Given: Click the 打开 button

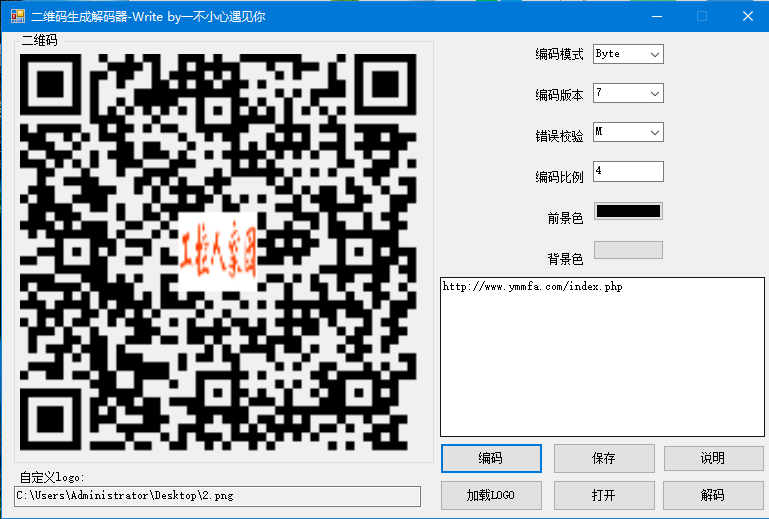Looking at the screenshot, I should click(x=603, y=495).
